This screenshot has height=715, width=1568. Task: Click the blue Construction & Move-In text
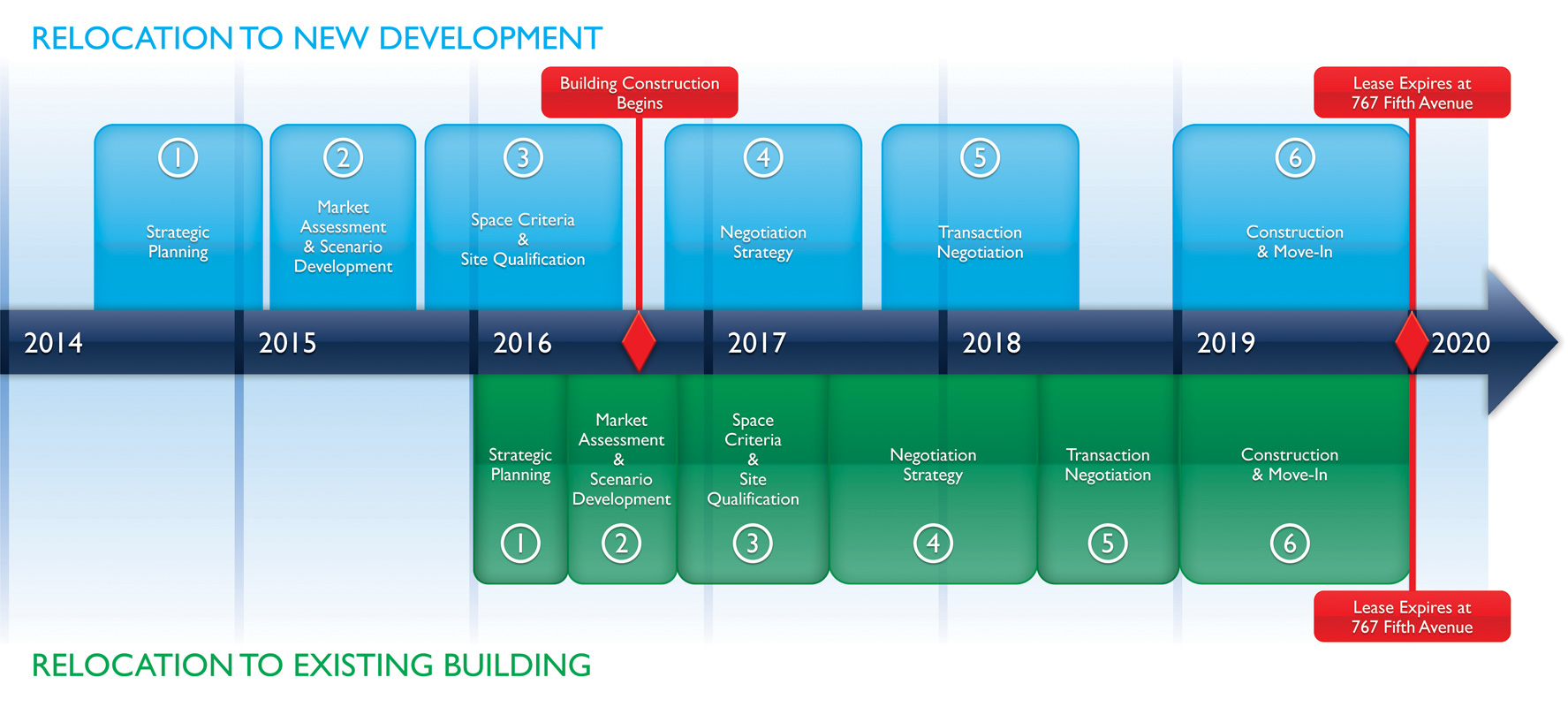(x=1295, y=242)
